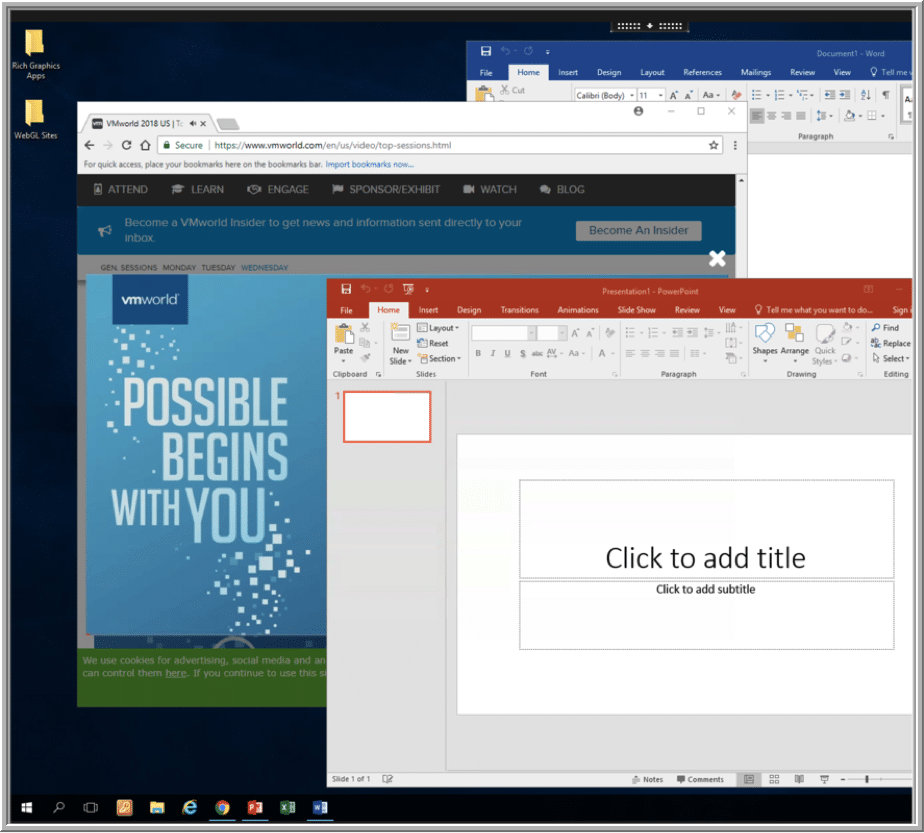Toggle text Shadow in PowerPoint
This screenshot has height=833, width=924.
pos(523,353)
